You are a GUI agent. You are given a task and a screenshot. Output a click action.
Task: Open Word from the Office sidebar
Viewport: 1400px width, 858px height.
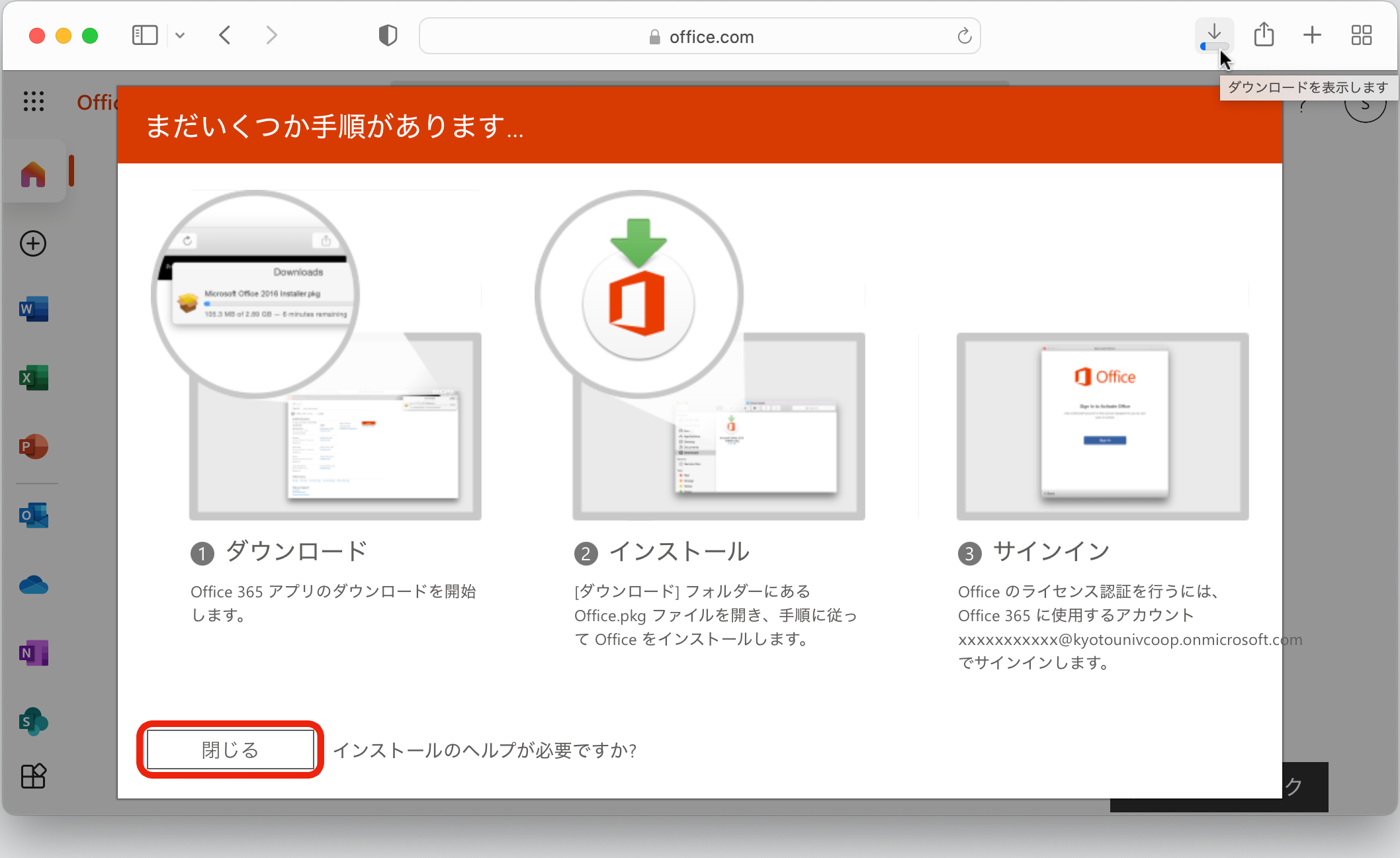click(34, 309)
